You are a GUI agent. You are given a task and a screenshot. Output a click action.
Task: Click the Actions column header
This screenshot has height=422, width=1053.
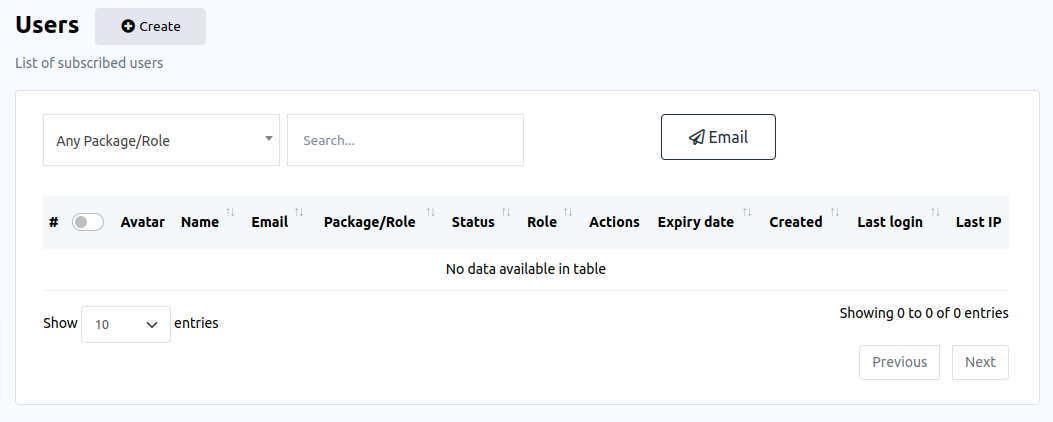coord(614,222)
